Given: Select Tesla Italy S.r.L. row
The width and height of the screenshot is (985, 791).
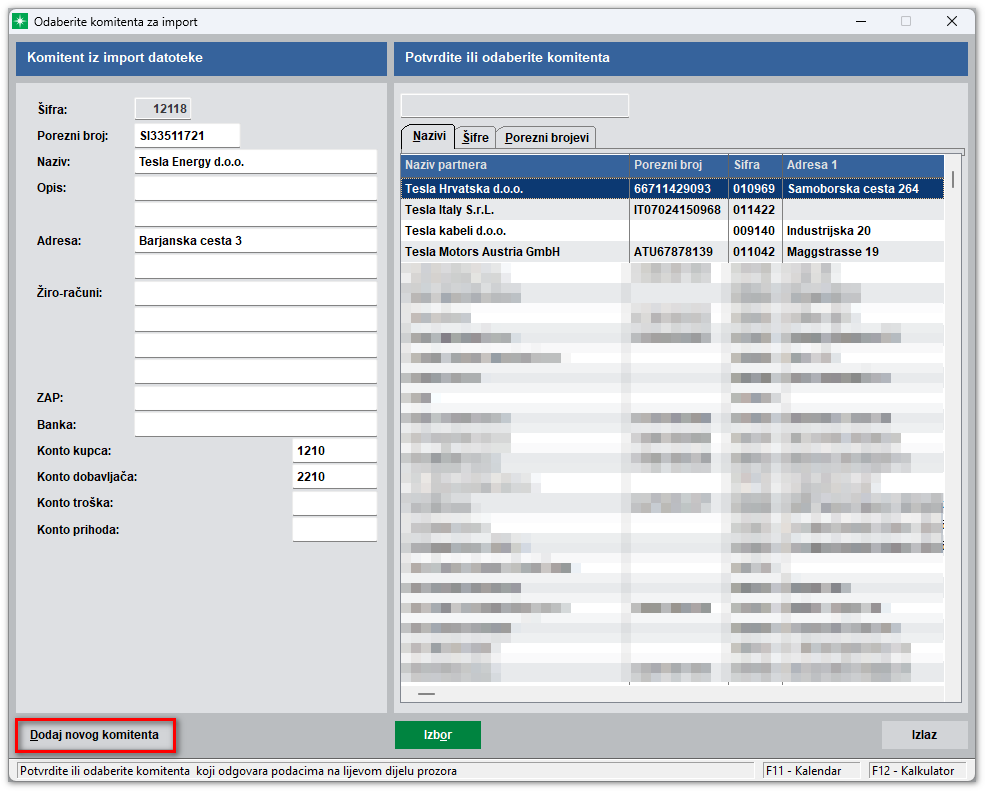Looking at the screenshot, I should point(514,210).
